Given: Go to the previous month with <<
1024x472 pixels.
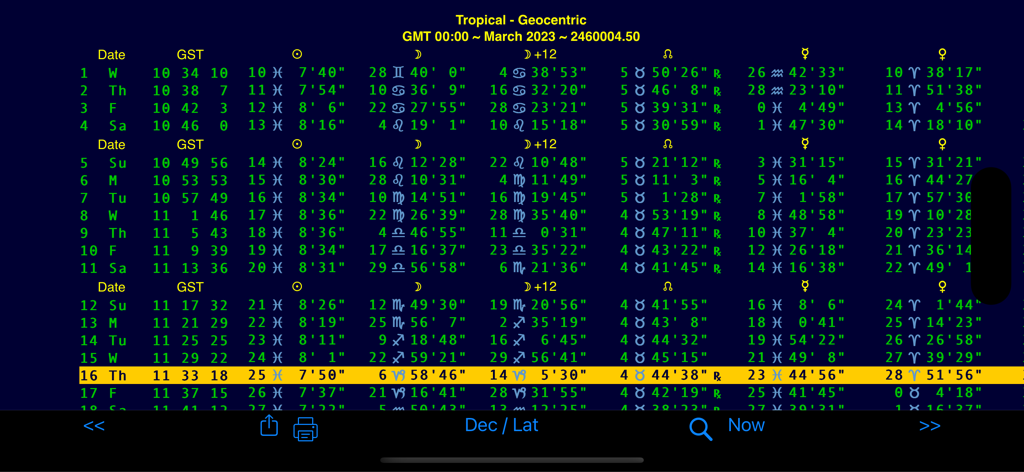Looking at the screenshot, I should pos(94,426).
